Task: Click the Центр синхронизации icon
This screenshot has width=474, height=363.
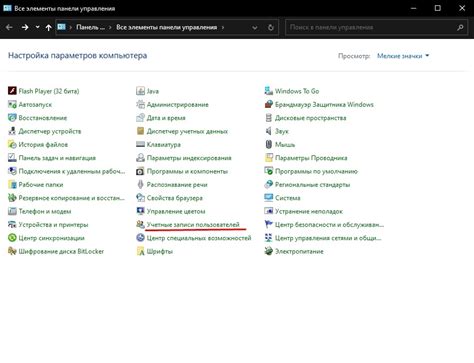Action: pyautogui.click(x=12, y=238)
